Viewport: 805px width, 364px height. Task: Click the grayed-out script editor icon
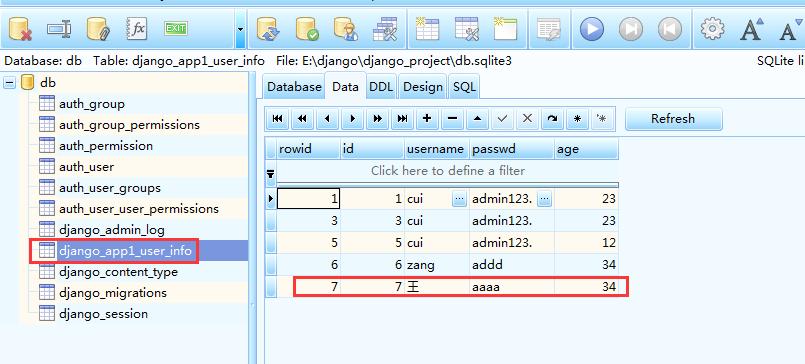tap(549, 29)
